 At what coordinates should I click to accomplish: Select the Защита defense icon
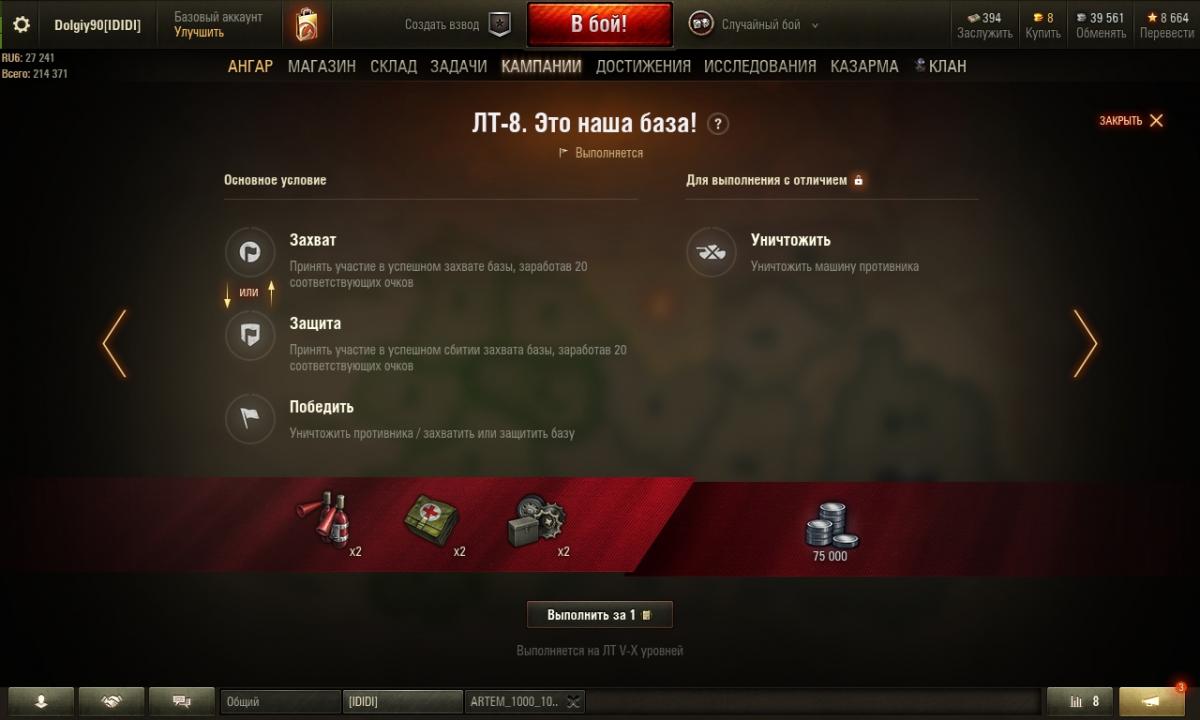tap(250, 336)
